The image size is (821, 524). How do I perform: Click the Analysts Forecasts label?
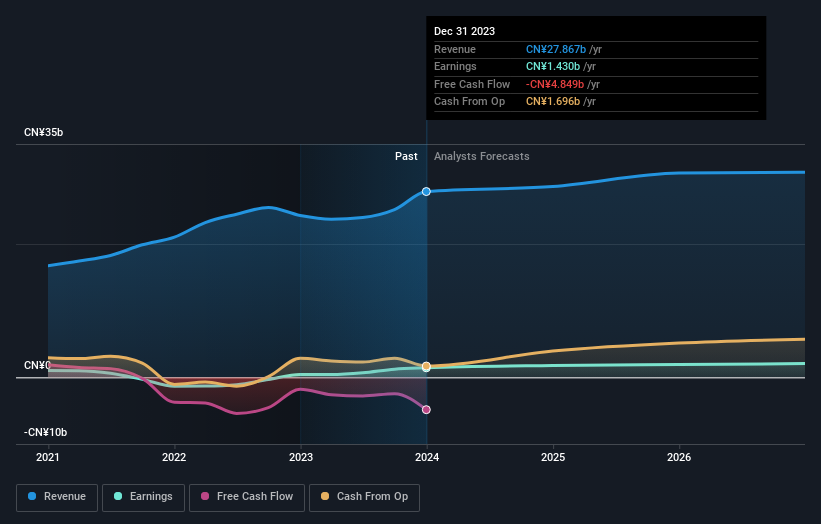(482, 156)
